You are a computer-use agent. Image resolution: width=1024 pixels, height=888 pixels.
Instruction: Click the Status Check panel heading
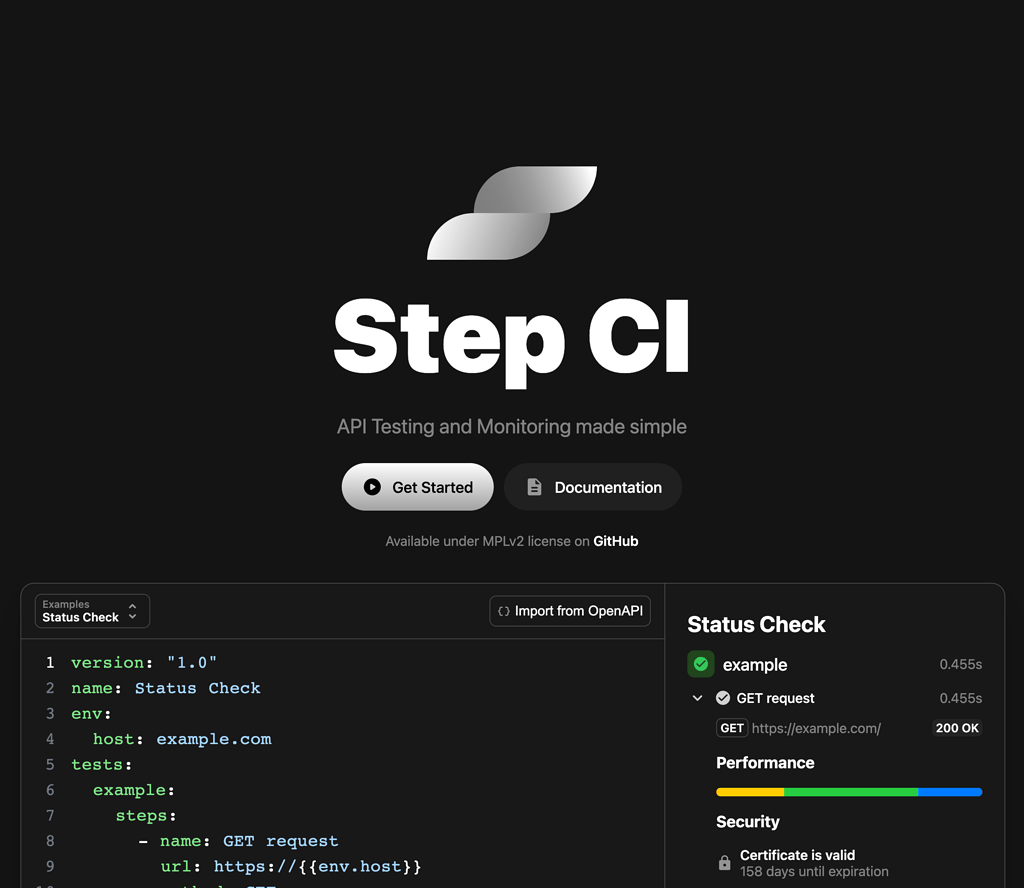coord(756,624)
